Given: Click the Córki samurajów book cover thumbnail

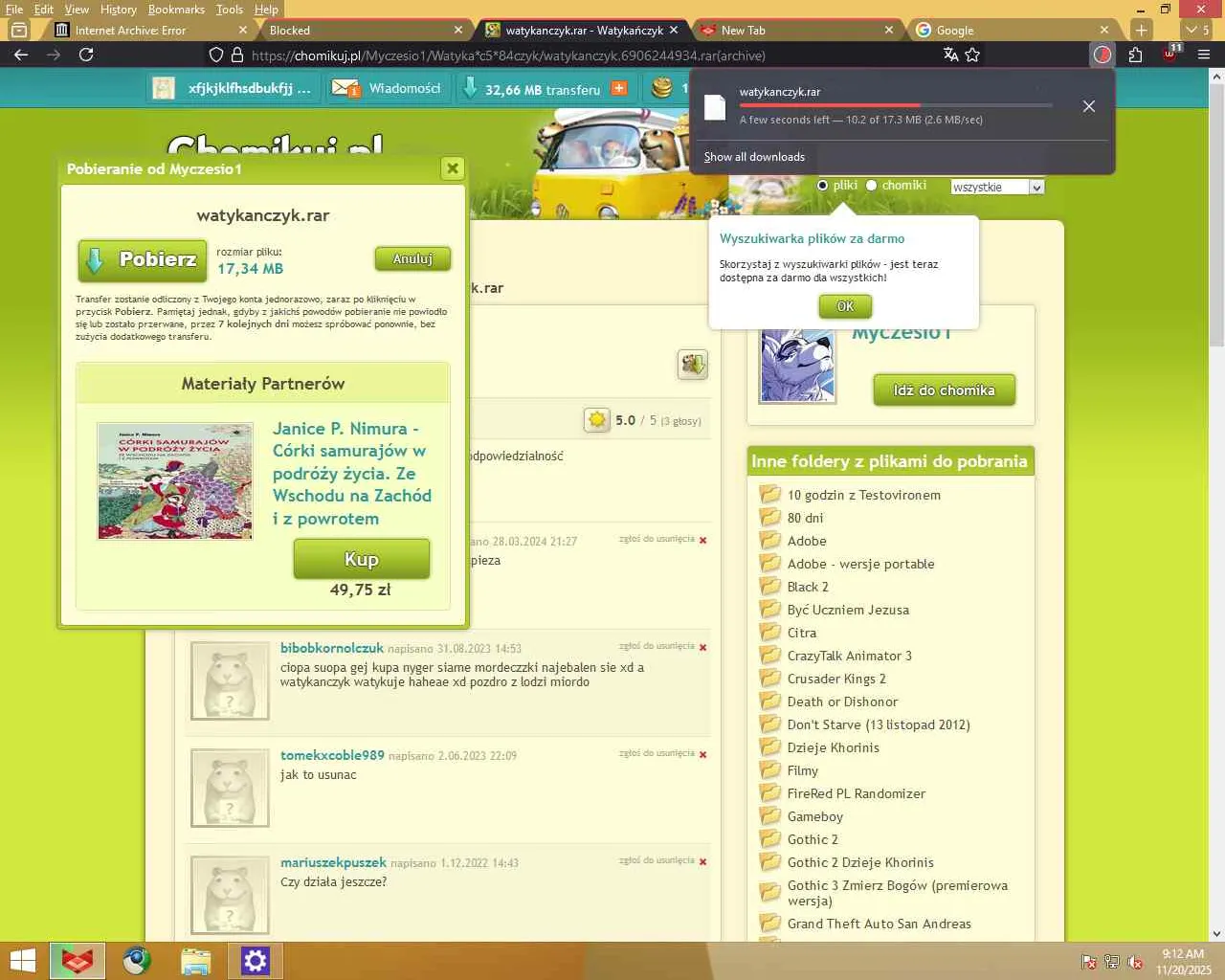Looking at the screenshot, I should click(175, 481).
